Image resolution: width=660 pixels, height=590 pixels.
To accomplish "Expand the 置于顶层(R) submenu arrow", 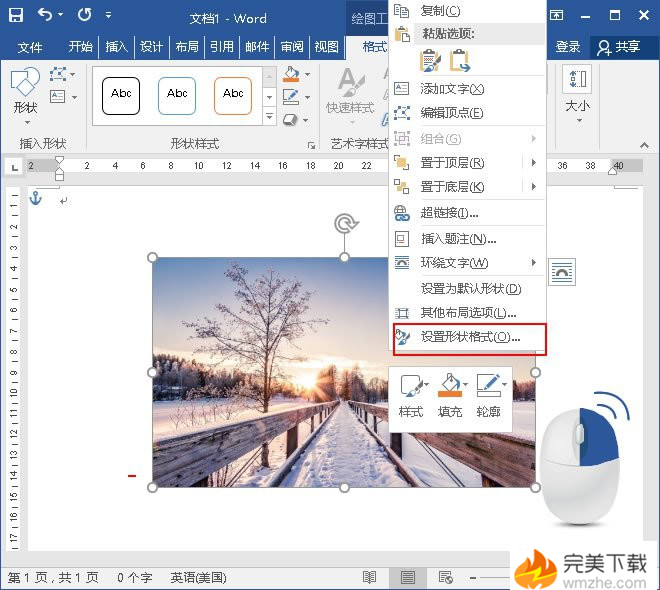I will coord(534,162).
